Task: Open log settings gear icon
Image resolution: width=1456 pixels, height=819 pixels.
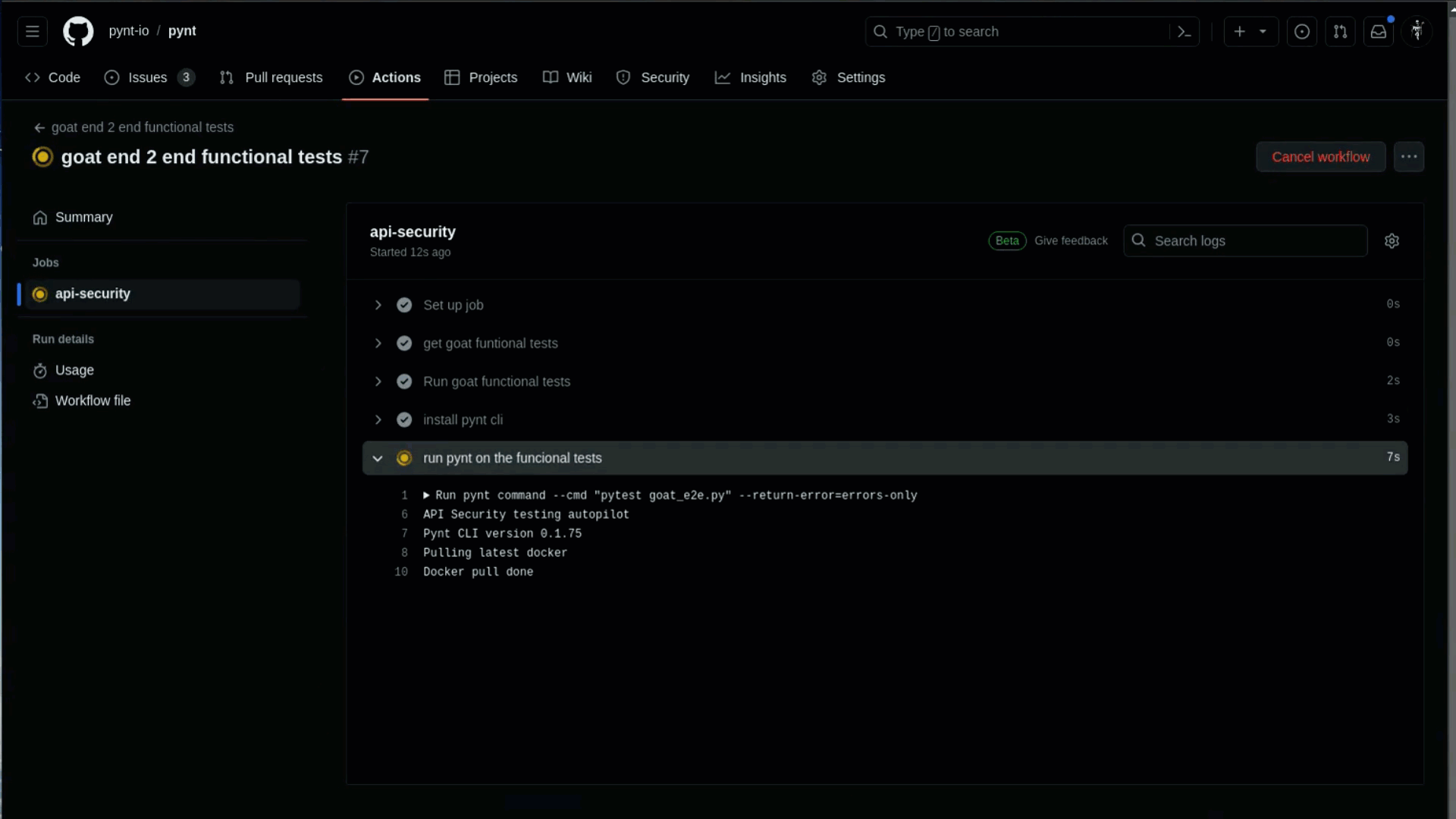Action: pyautogui.click(x=1392, y=241)
